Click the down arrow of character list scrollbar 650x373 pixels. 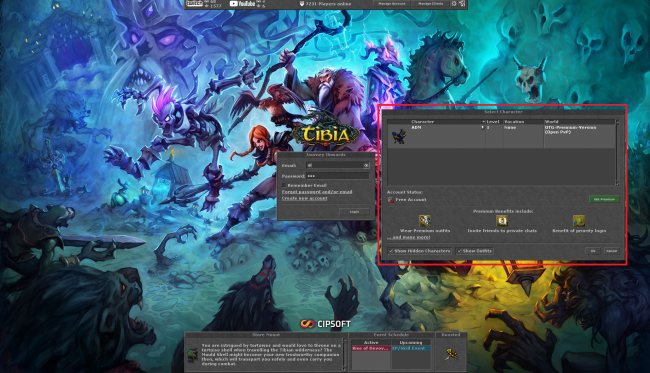617,183
